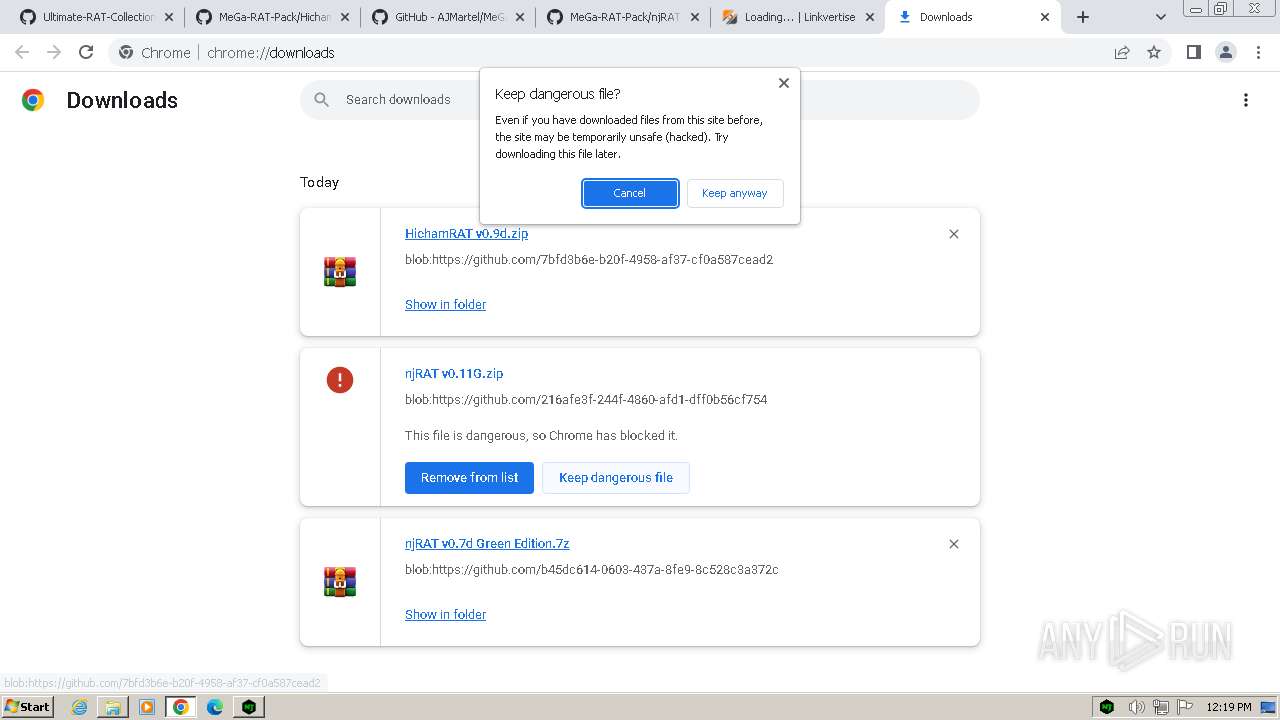Open the green taskbar application icon

coord(249,707)
